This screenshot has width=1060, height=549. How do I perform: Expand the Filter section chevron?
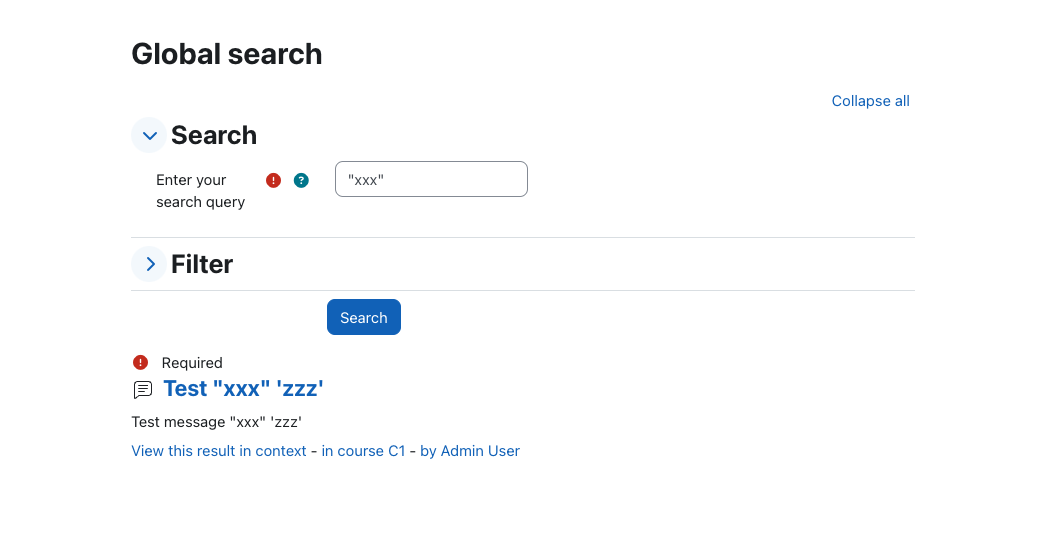149,264
